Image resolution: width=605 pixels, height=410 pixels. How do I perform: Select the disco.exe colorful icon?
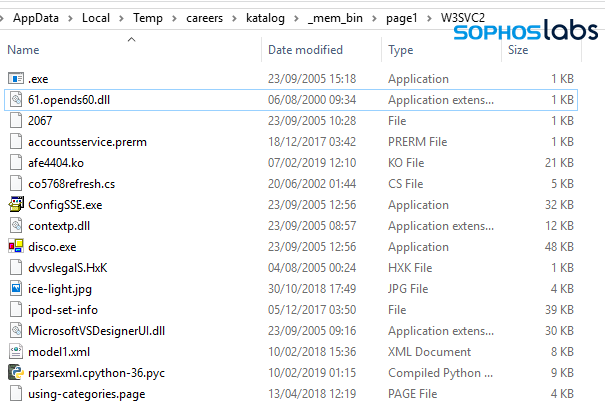click(x=16, y=246)
